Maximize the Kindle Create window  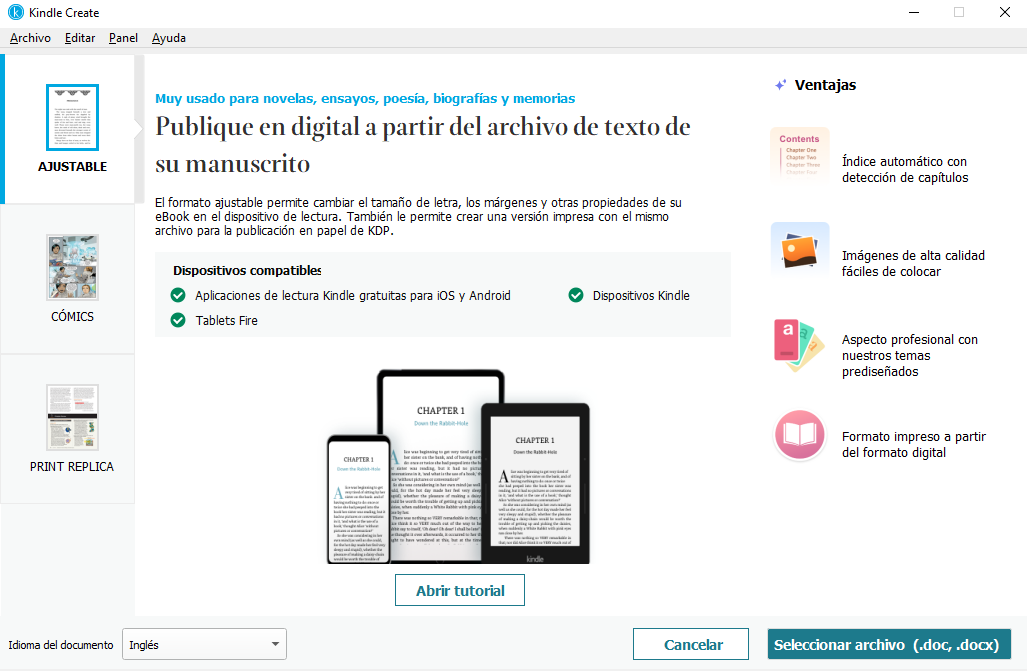coord(959,12)
